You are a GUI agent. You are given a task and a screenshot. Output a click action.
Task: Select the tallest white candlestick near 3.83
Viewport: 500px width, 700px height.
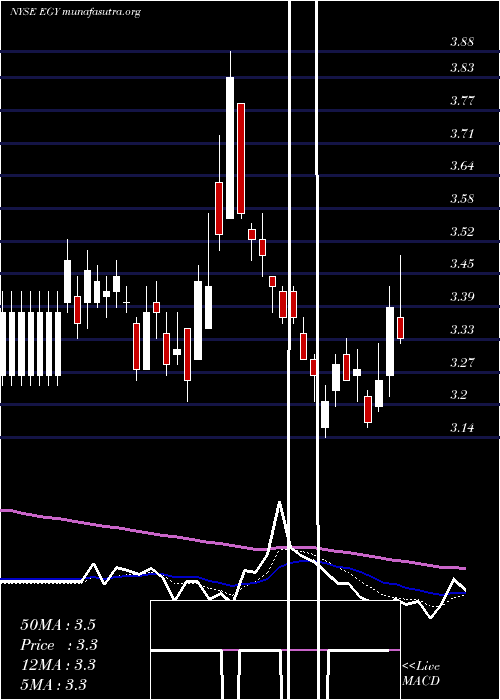pos(230,148)
